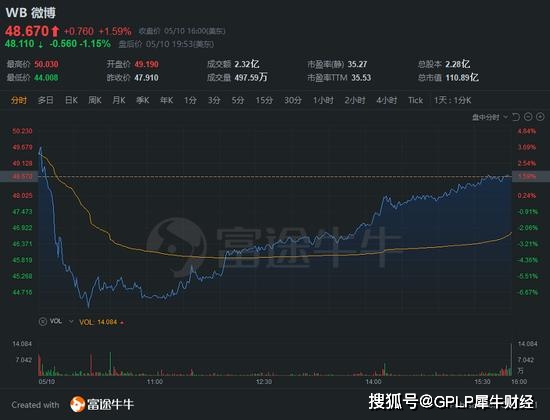This screenshot has height=420, width=550.
Task: Switch to 3分 interval
Action: [x=214, y=100]
